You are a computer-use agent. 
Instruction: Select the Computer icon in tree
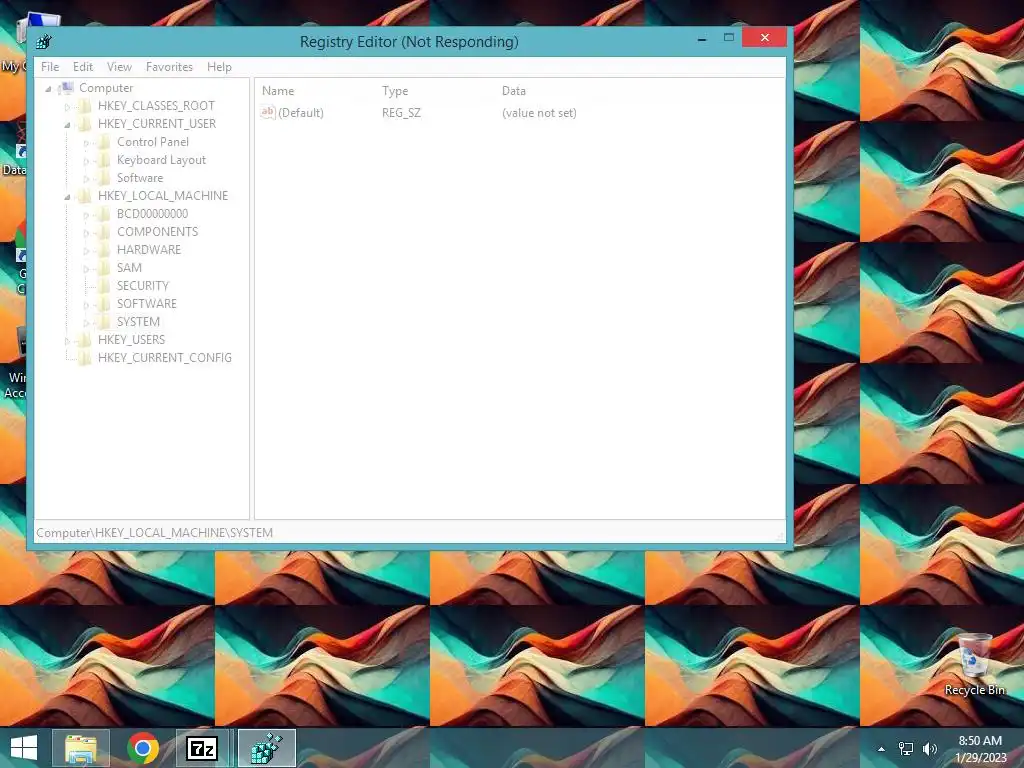(x=66, y=88)
